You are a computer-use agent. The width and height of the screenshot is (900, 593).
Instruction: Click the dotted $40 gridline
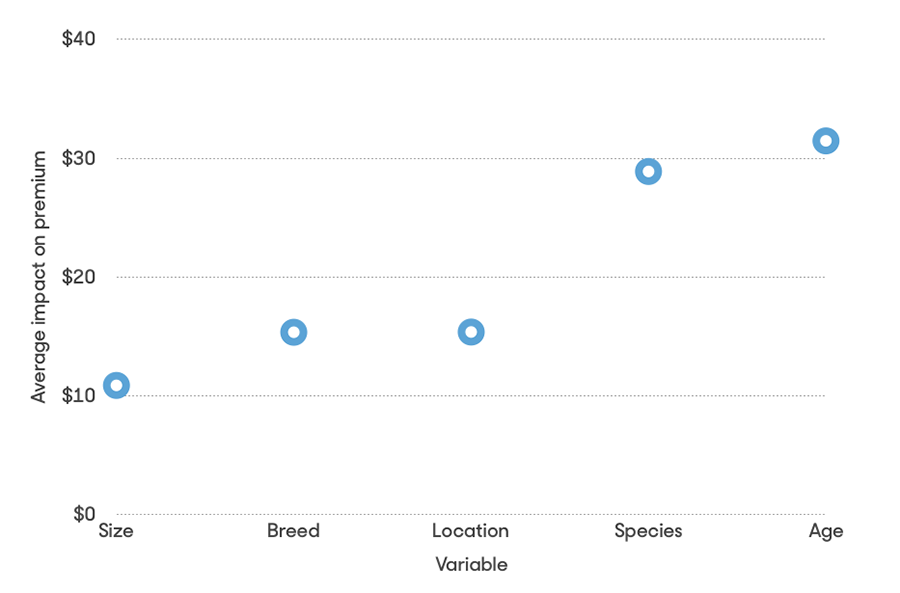tap(470, 39)
